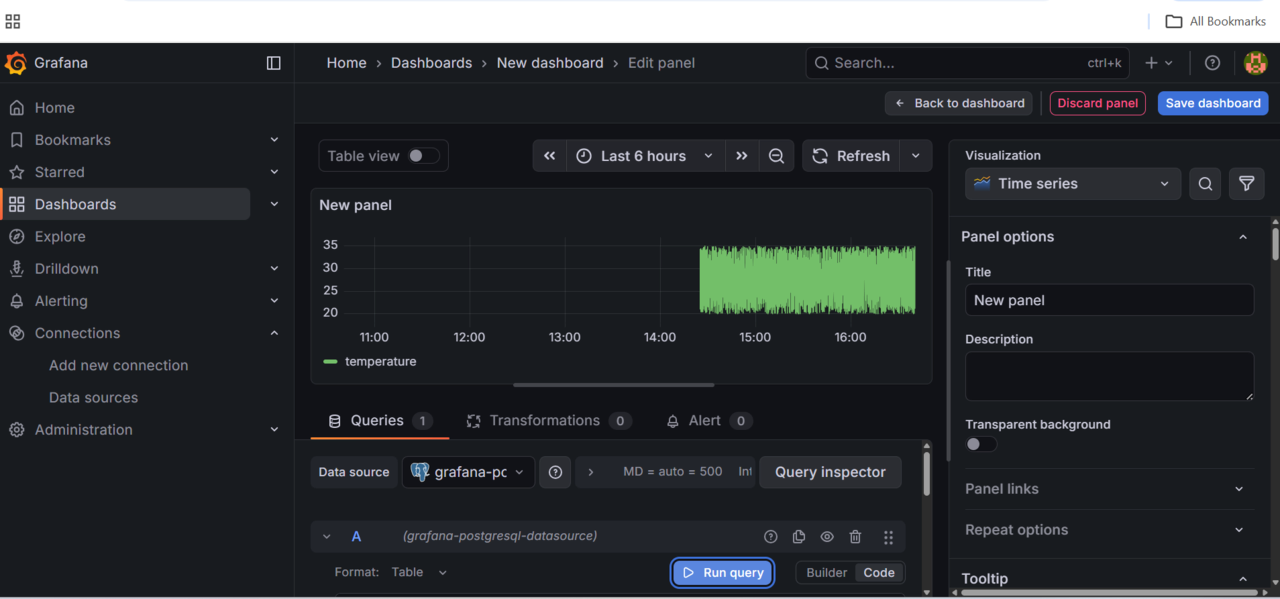Open the Last 6 hours time range picker
Image resolution: width=1280 pixels, height=599 pixels.
click(645, 155)
